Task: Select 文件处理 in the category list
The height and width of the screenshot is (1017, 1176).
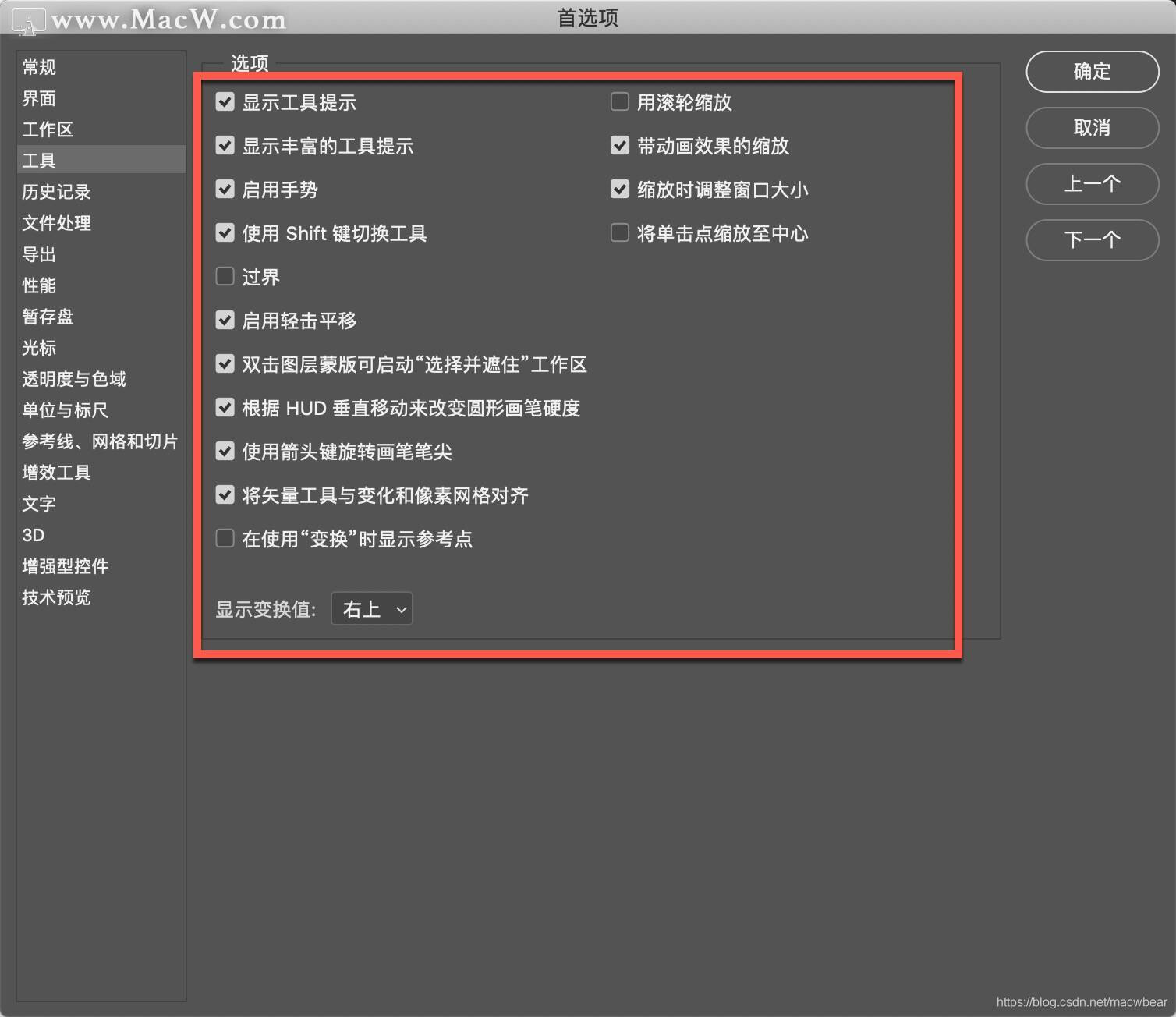Action: pyautogui.click(x=101, y=223)
